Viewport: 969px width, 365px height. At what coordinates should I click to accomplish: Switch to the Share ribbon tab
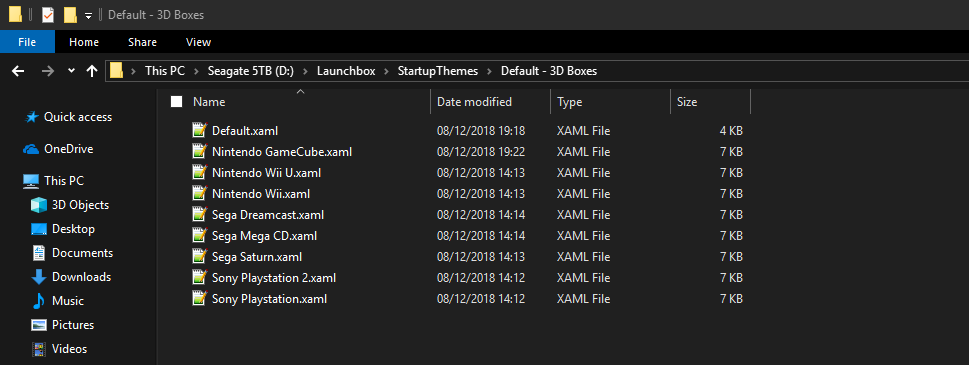(x=142, y=42)
